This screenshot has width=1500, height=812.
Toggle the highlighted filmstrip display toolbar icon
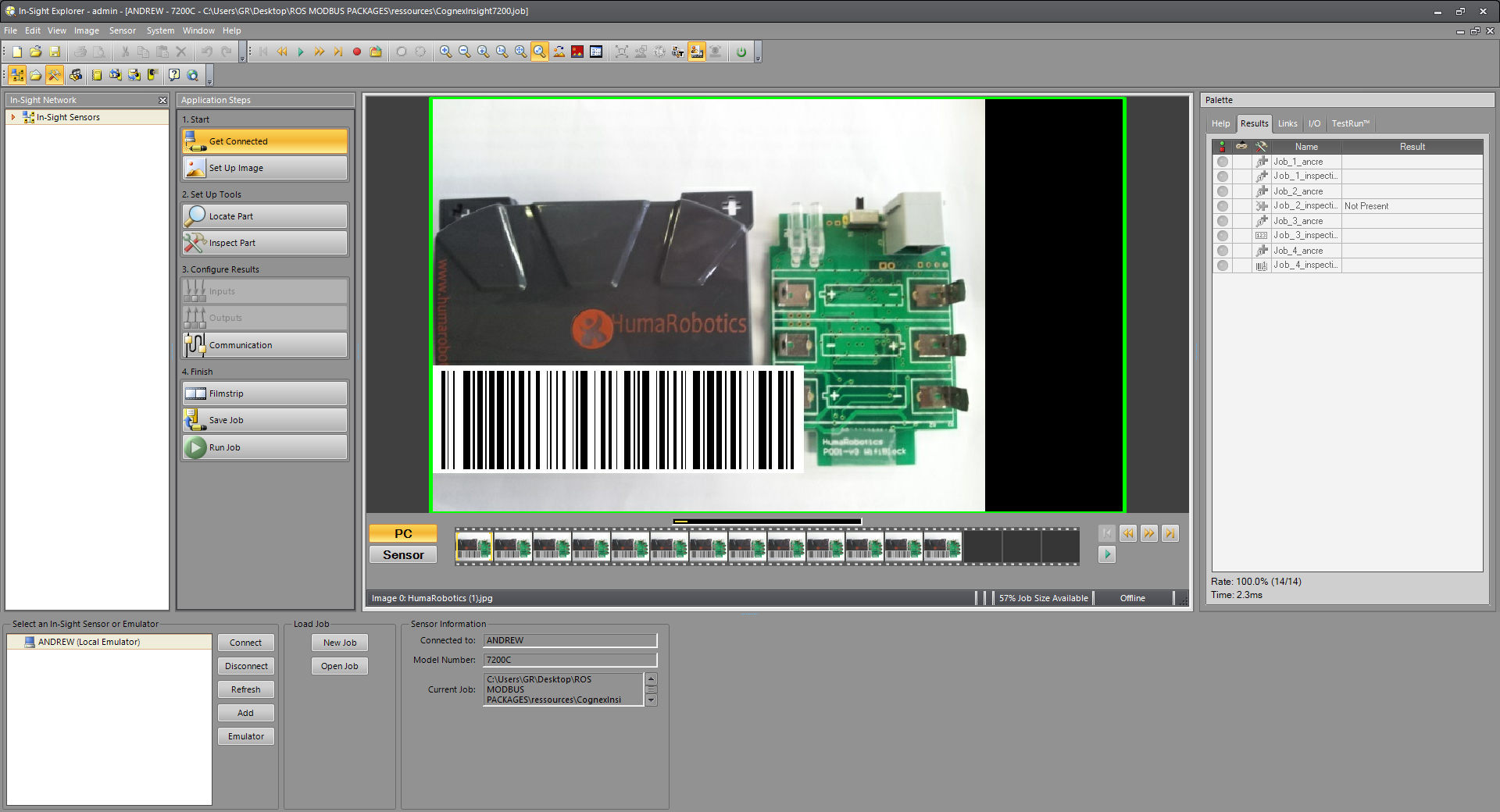pos(696,52)
